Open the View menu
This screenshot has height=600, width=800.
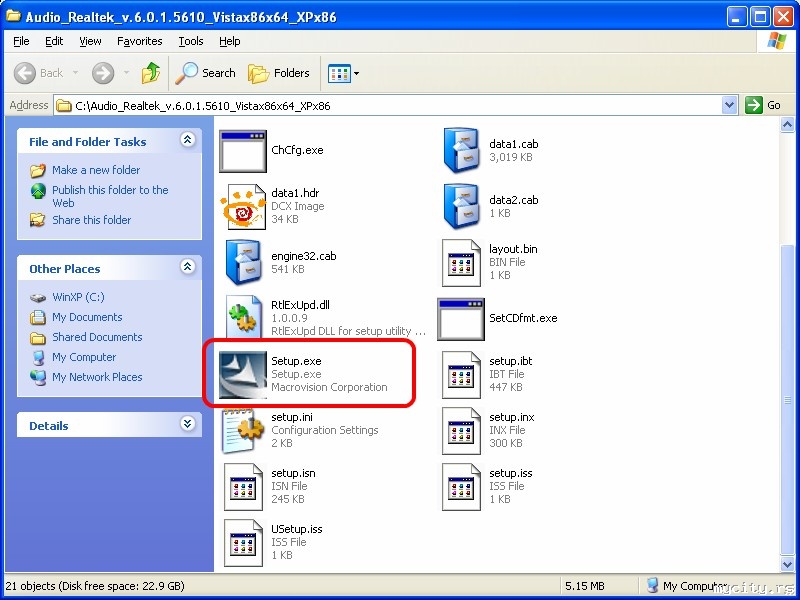[90, 41]
